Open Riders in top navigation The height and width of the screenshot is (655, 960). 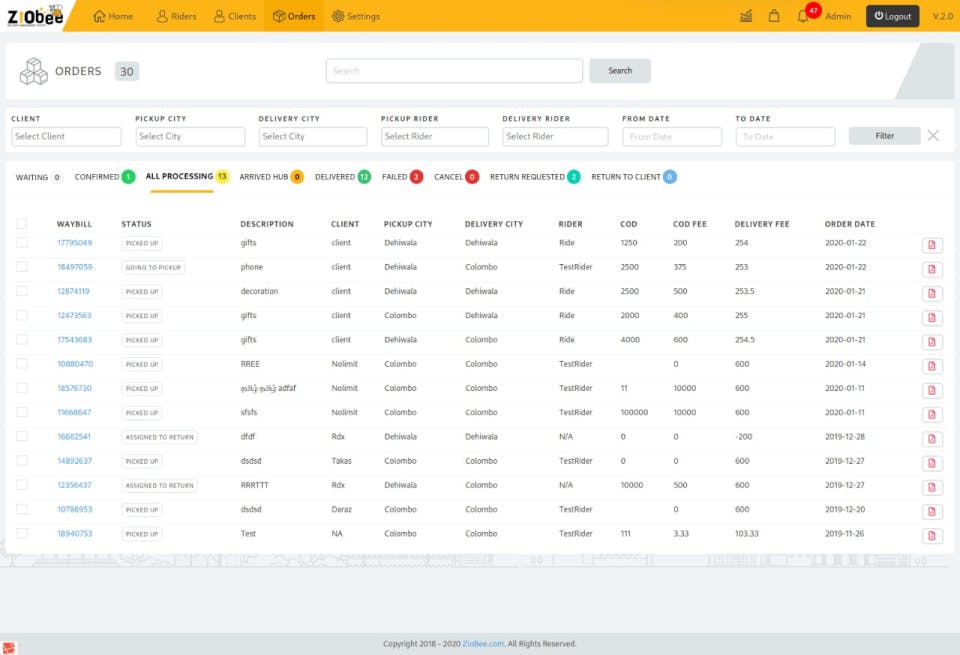[176, 17]
